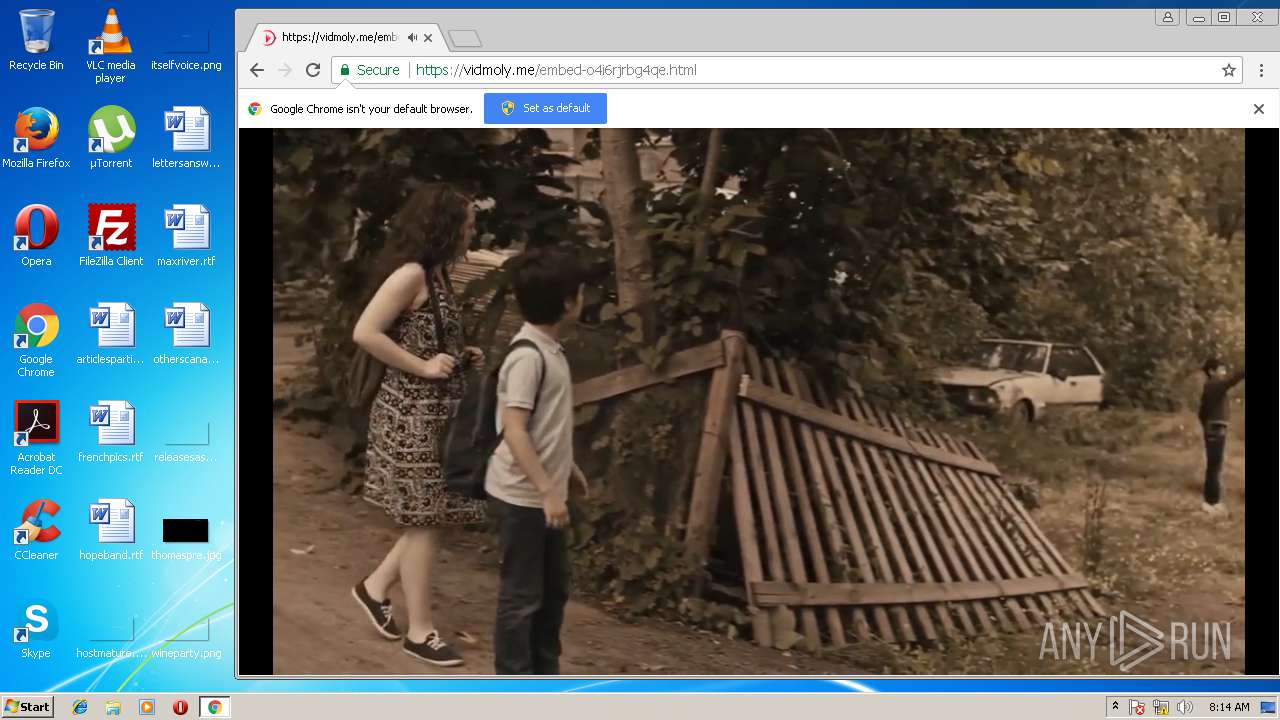1280x720 pixels.
Task: Launch CCleaner from the desktop
Action: (36, 530)
